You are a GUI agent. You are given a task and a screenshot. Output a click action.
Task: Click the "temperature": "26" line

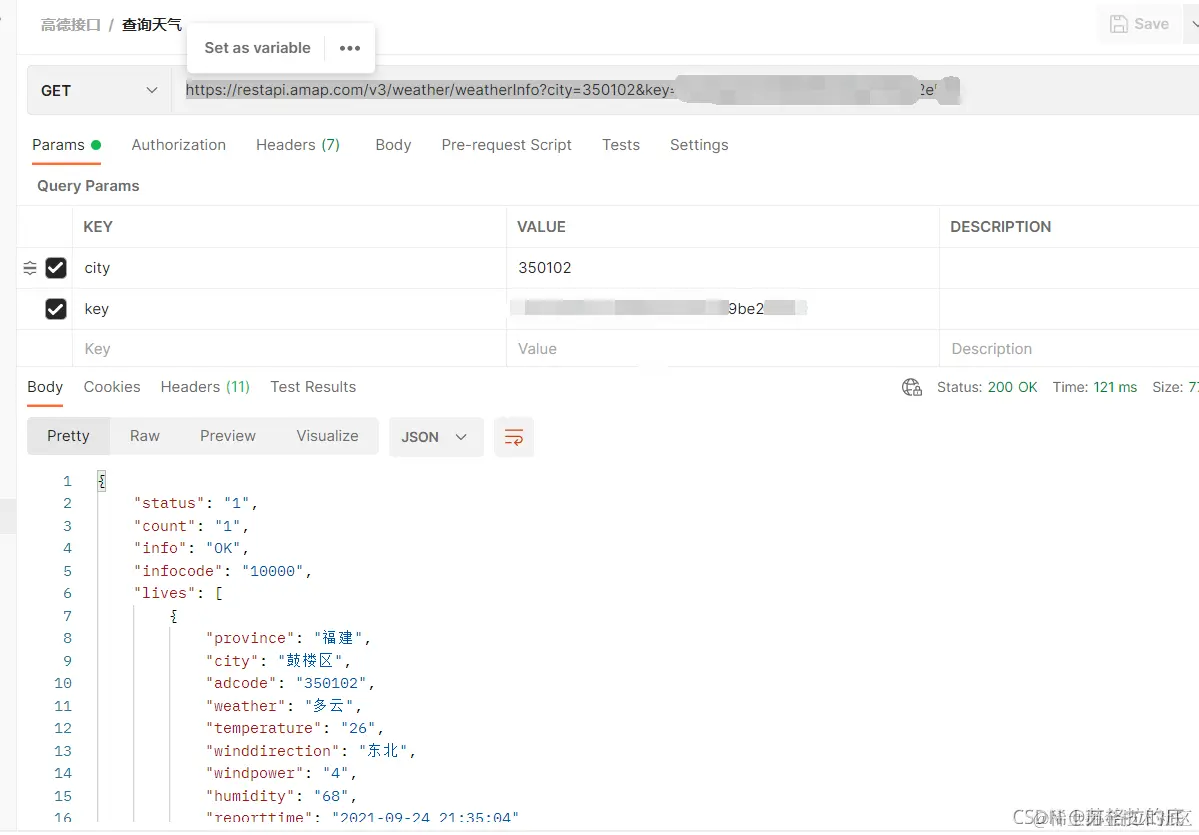pyautogui.click(x=294, y=728)
